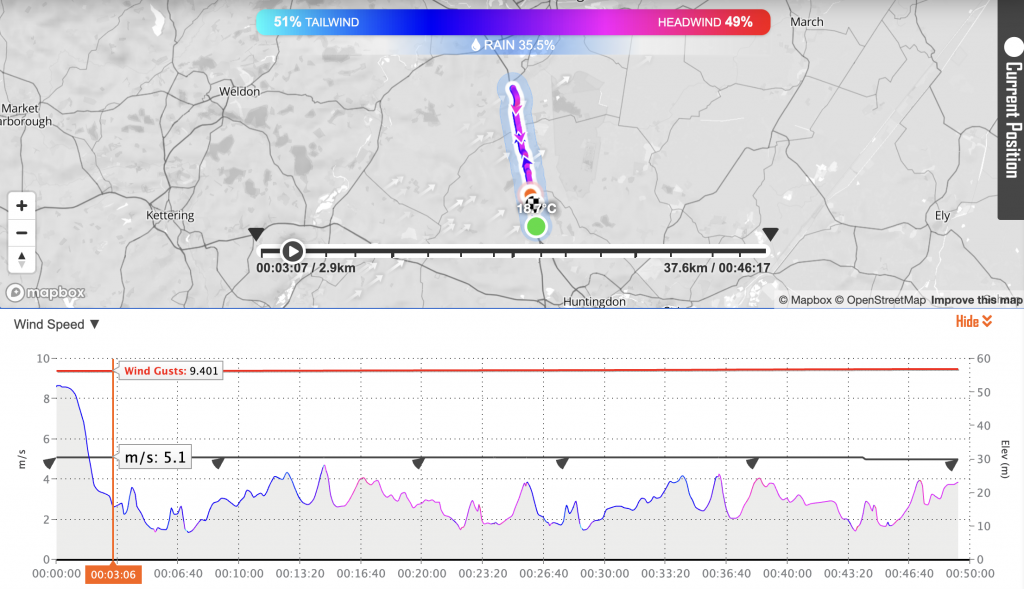Collapse chart using Hide button
The width and height of the screenshot is (1024, 589).
[x=973, y=321]
